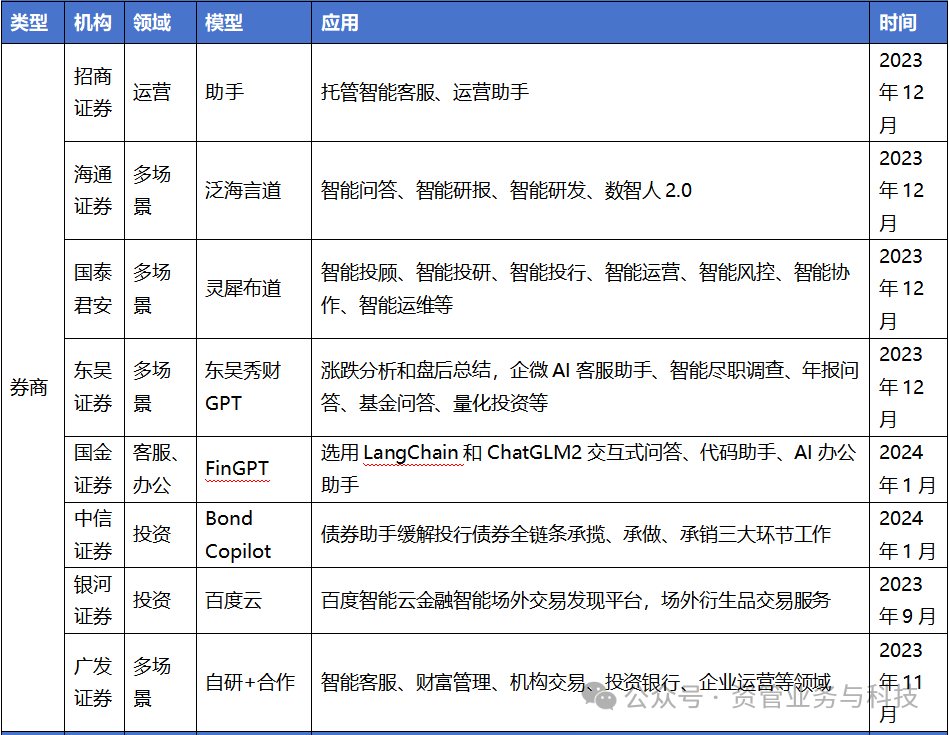Click the 2023年9月 date cell
The width and height of the screenshot is (949, 735).
(x=909, y=601)
